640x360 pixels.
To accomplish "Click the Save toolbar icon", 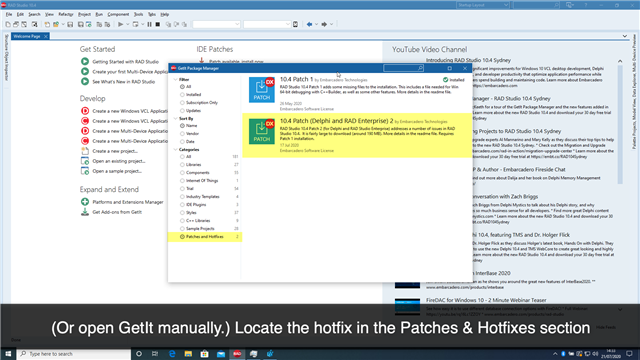I will click(70, 24).
